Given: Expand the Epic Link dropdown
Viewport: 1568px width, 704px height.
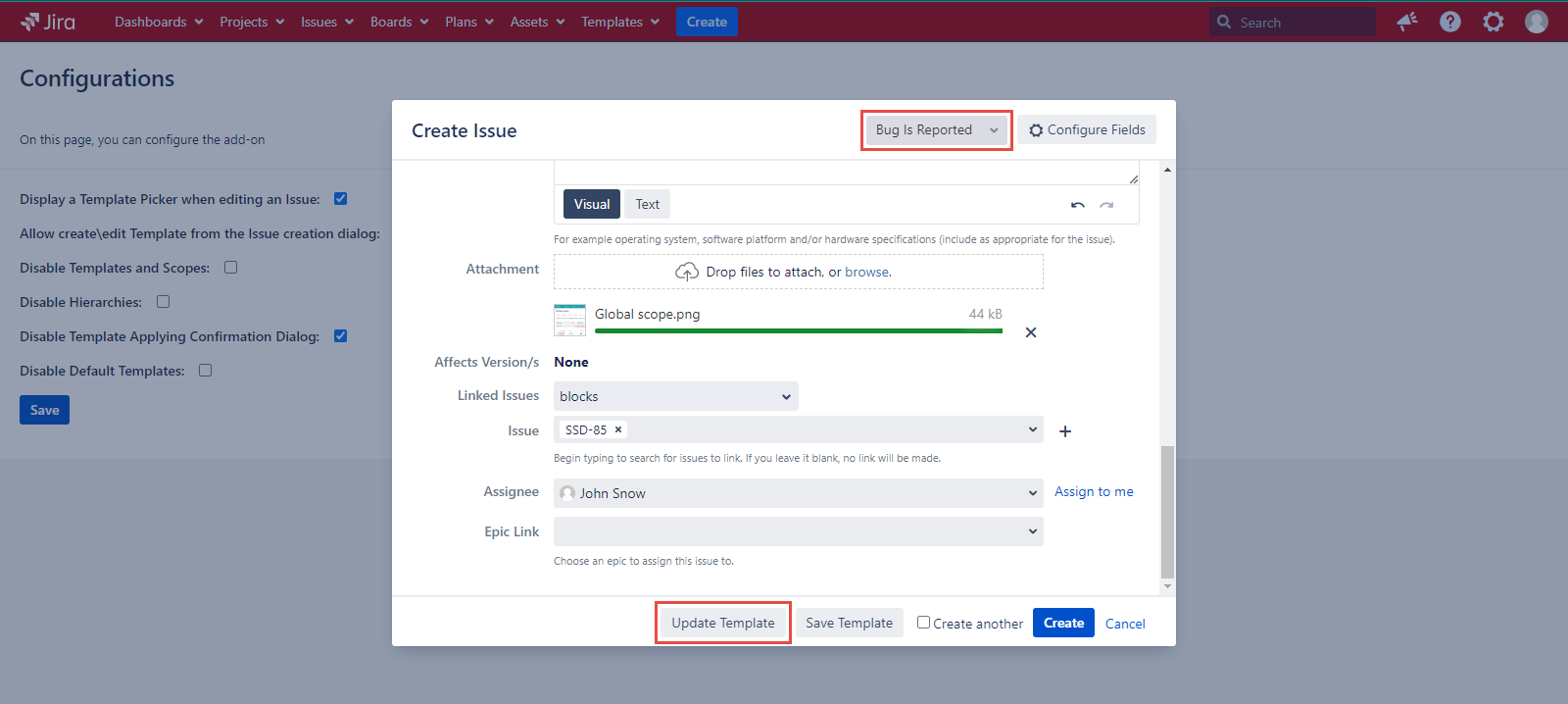Looking at the screenshot, I should tap(798, 531).
